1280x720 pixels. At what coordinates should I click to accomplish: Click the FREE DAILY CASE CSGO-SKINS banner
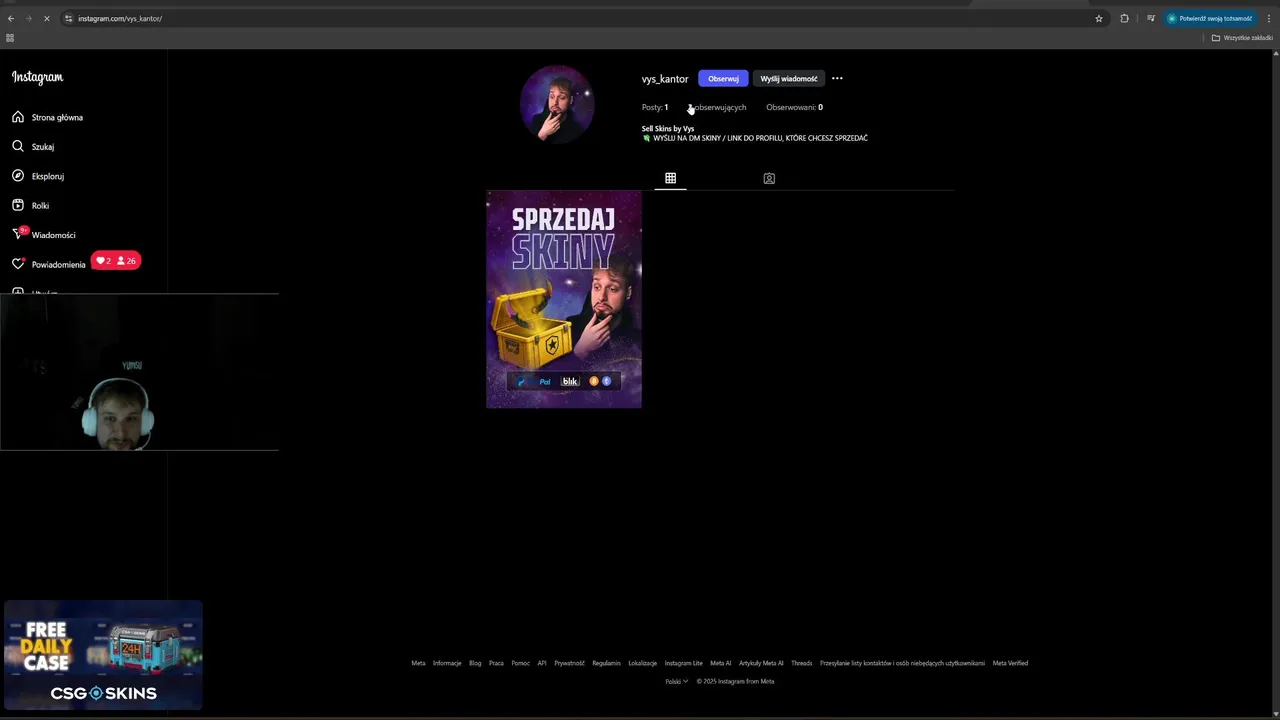point(103,655)
